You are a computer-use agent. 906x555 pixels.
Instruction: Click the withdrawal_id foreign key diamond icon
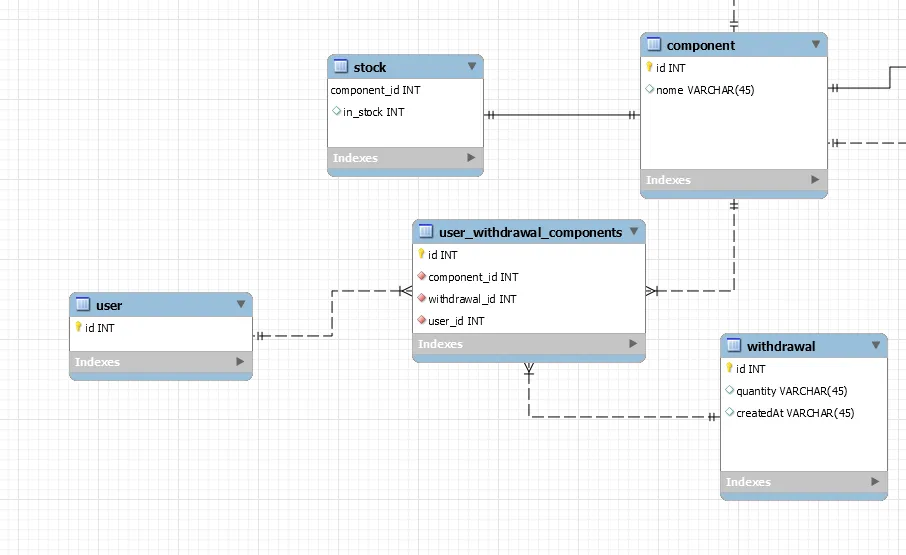coord(422,298)
